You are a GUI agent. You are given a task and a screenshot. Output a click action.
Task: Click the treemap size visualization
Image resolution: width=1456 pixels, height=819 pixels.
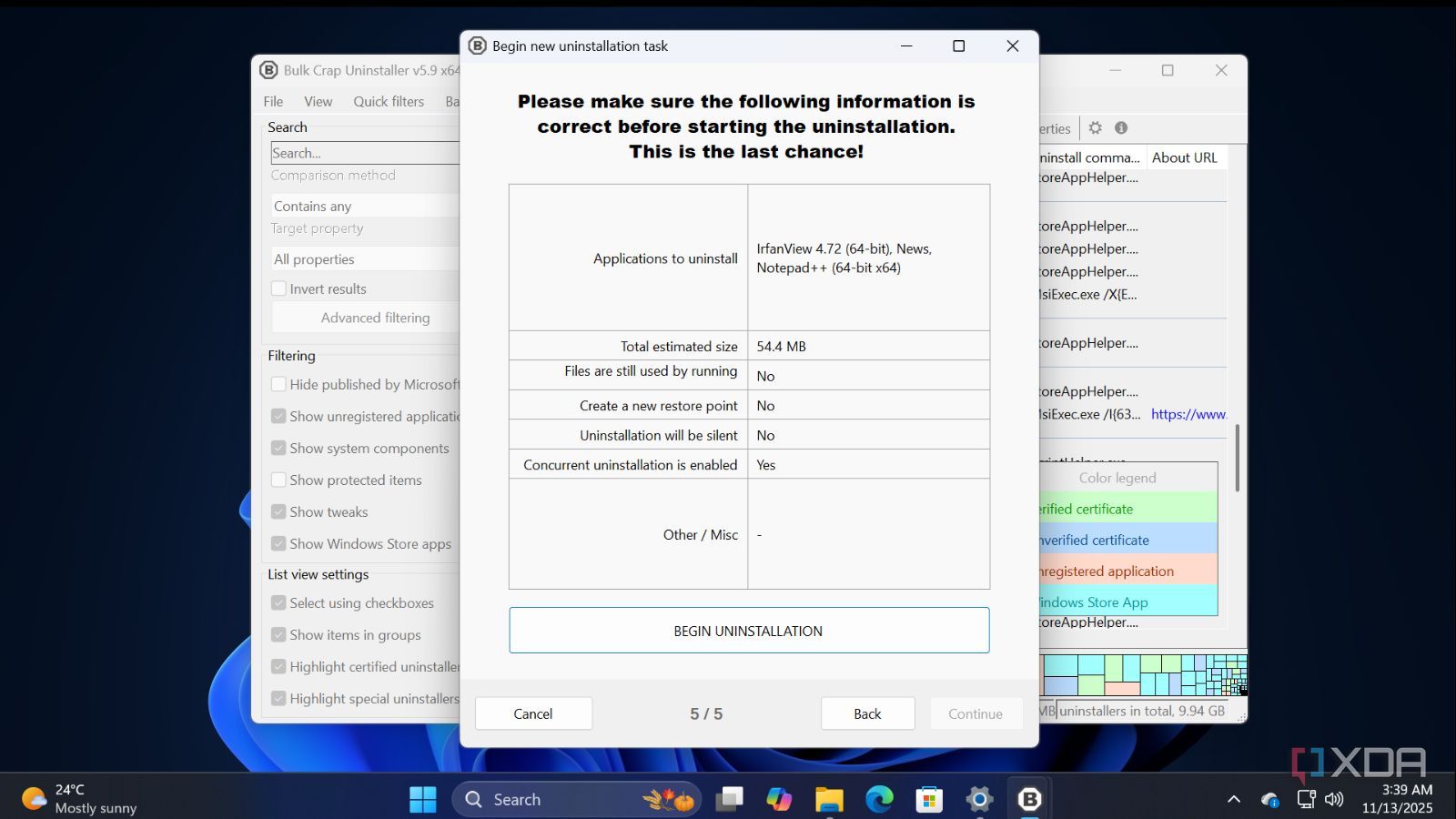pos(1144,675)
